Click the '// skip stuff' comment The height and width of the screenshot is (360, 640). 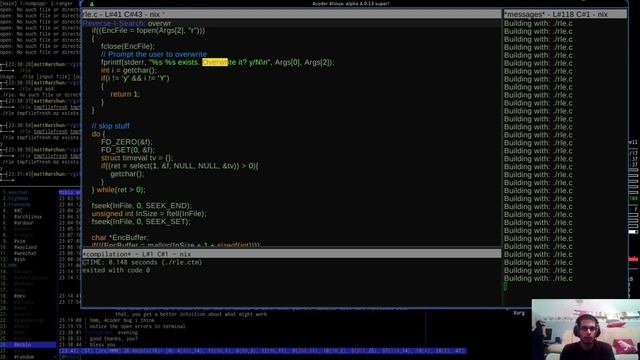pos(111,126)
